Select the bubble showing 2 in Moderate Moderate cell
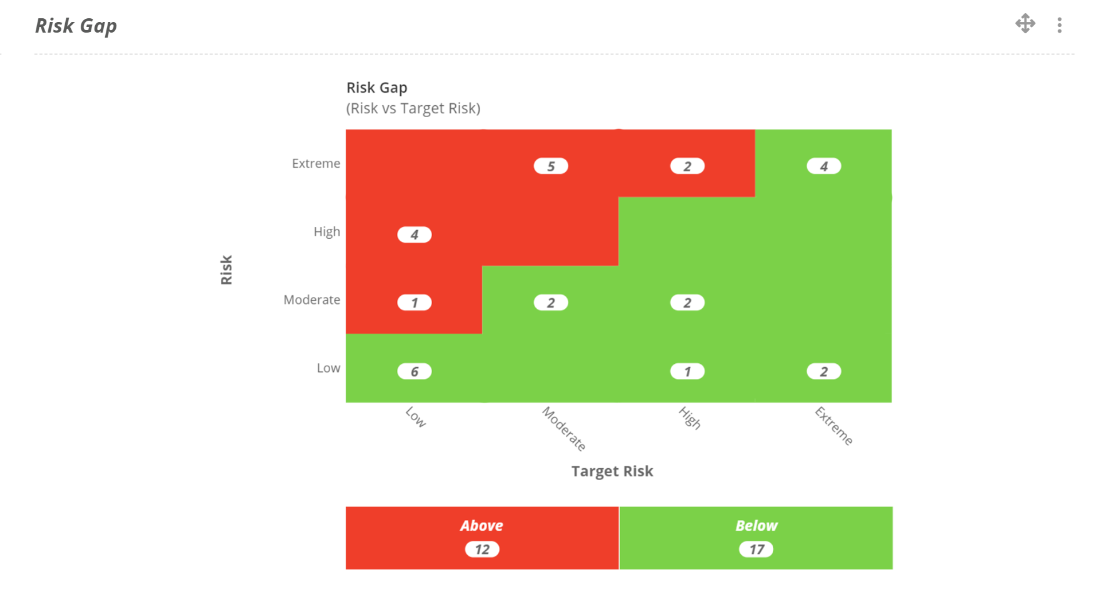This screenshot has width=1093, height=589. coord(551,301)
